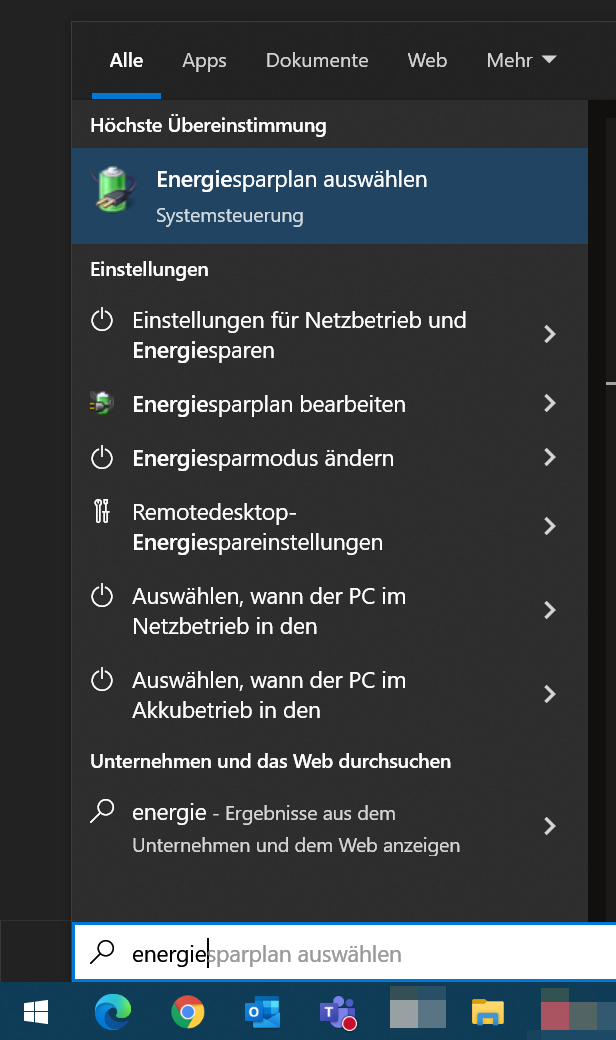Click the Windows Start button
This screenshot has width=616, height=1040.
[x=36, y=1013]
